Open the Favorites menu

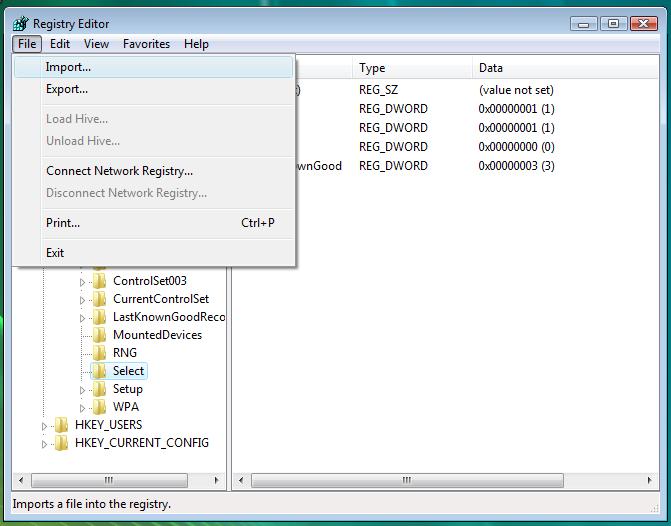point(146,44)
